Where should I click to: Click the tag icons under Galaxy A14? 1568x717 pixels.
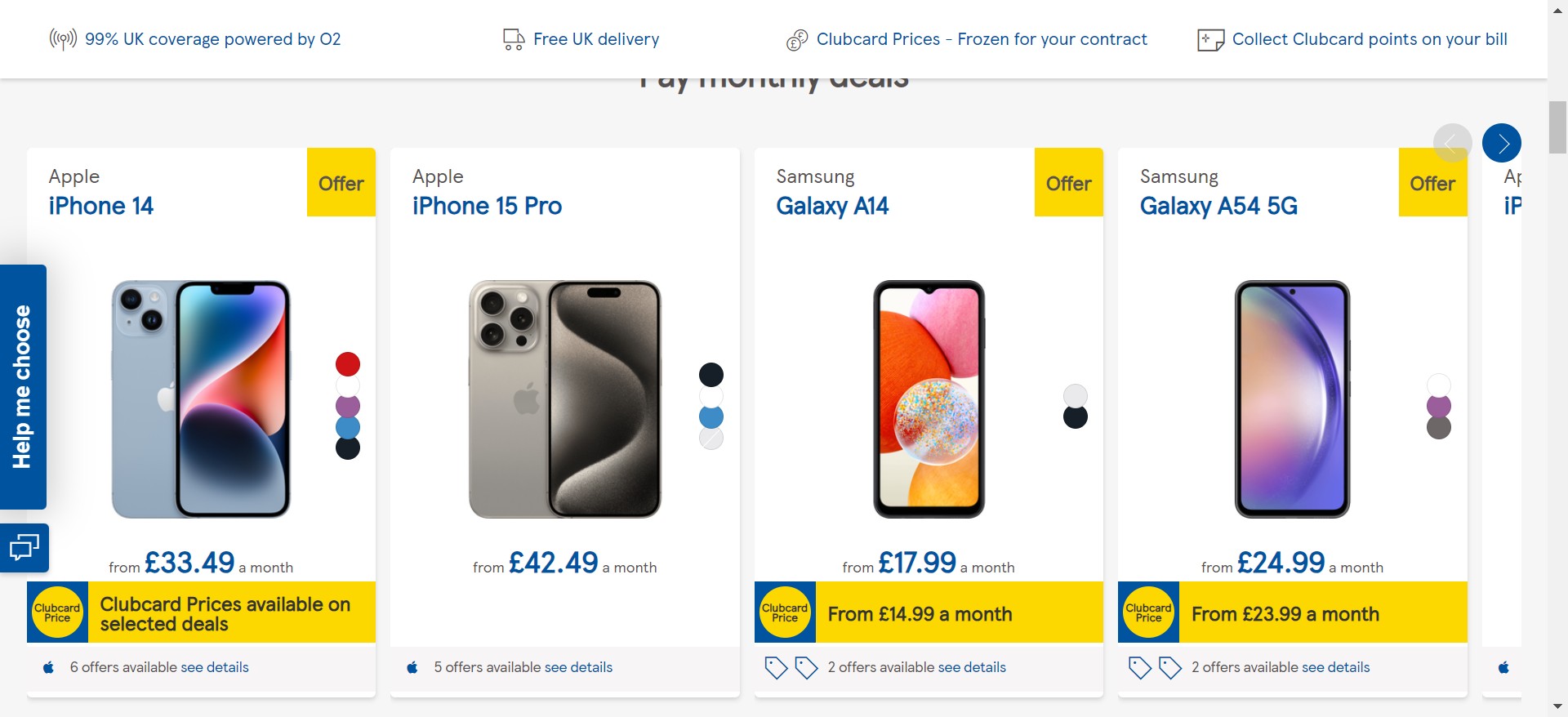[791, 667]
